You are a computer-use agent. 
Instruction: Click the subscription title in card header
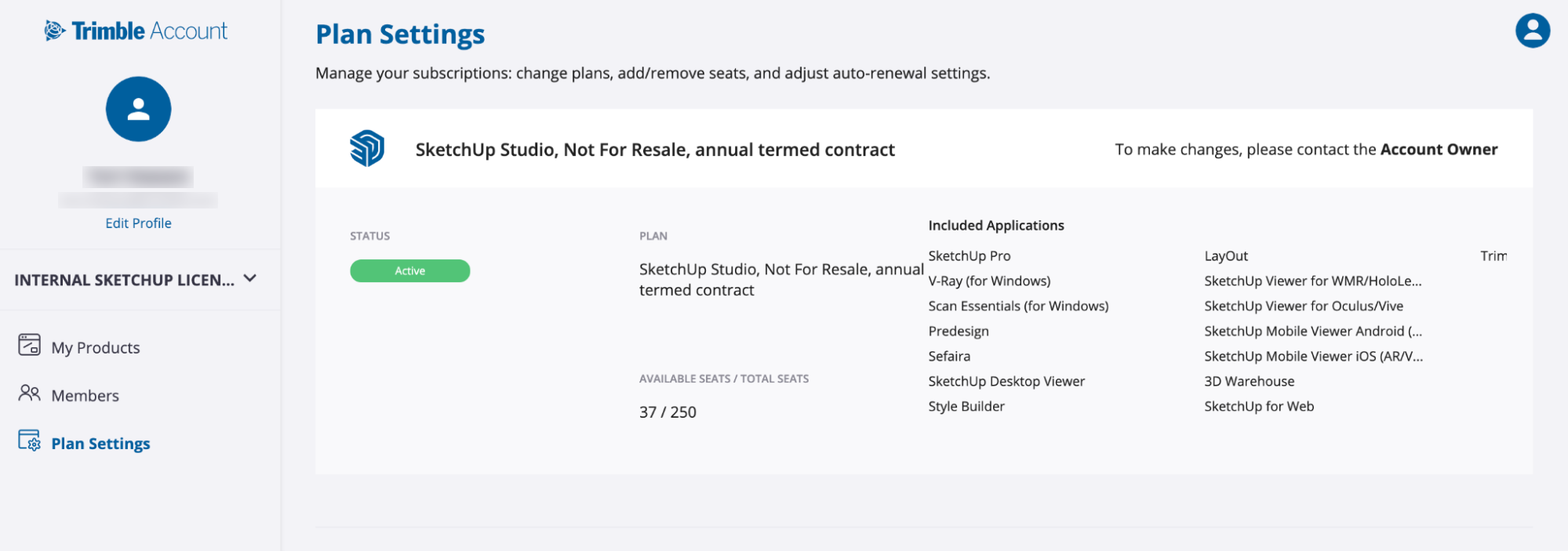click(x=655, y=150)
